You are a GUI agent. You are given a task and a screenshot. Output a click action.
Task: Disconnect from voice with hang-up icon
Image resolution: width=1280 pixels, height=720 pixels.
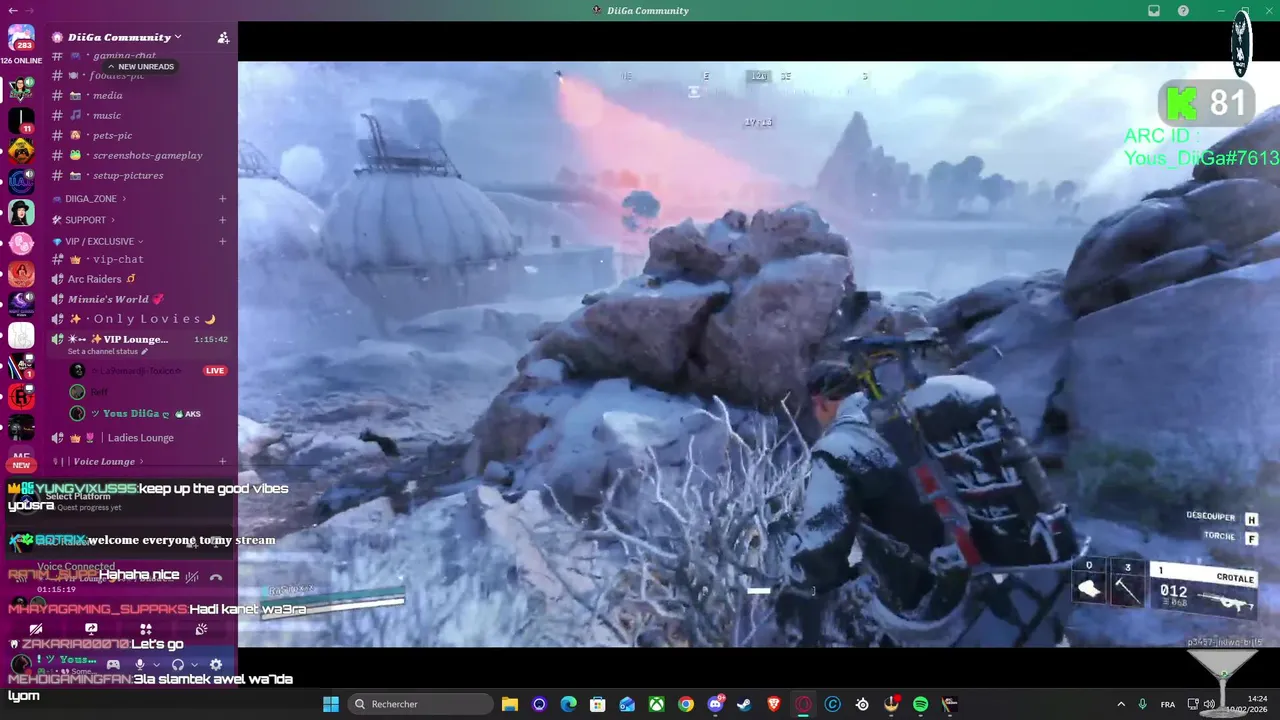click(216, 577)
